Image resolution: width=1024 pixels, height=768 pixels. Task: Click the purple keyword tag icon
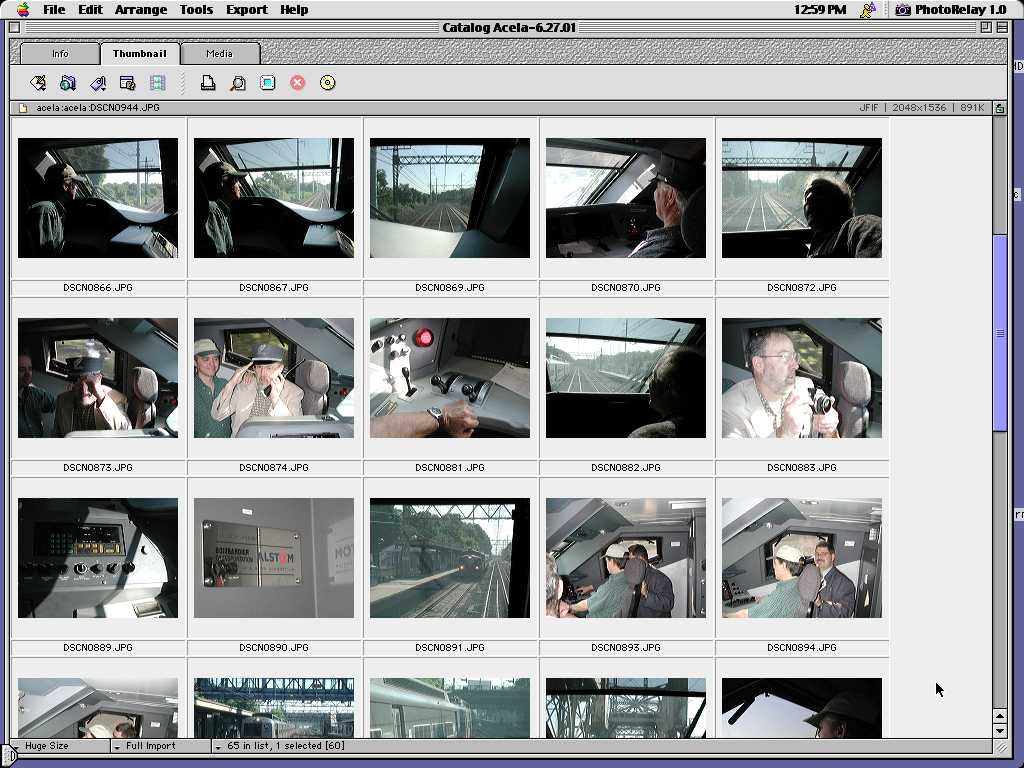[98, 83]
